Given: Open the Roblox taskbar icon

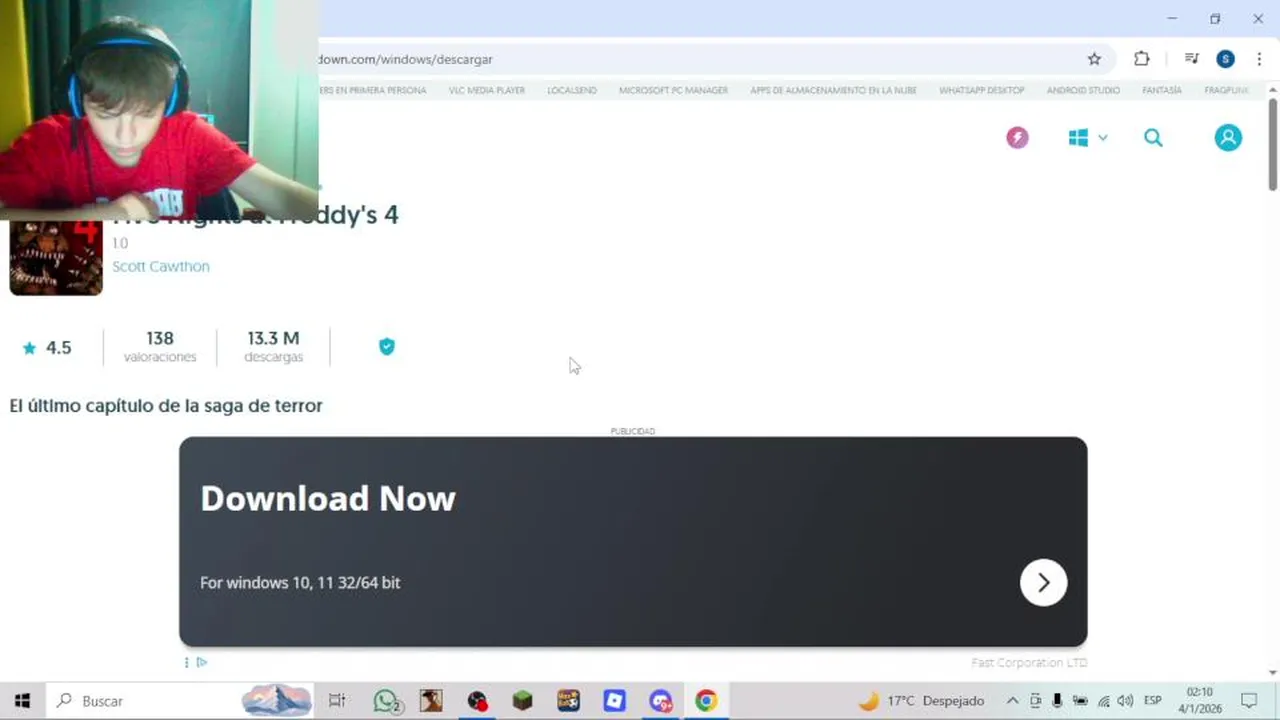Looking at the screenshot, I should pos(614,701).
